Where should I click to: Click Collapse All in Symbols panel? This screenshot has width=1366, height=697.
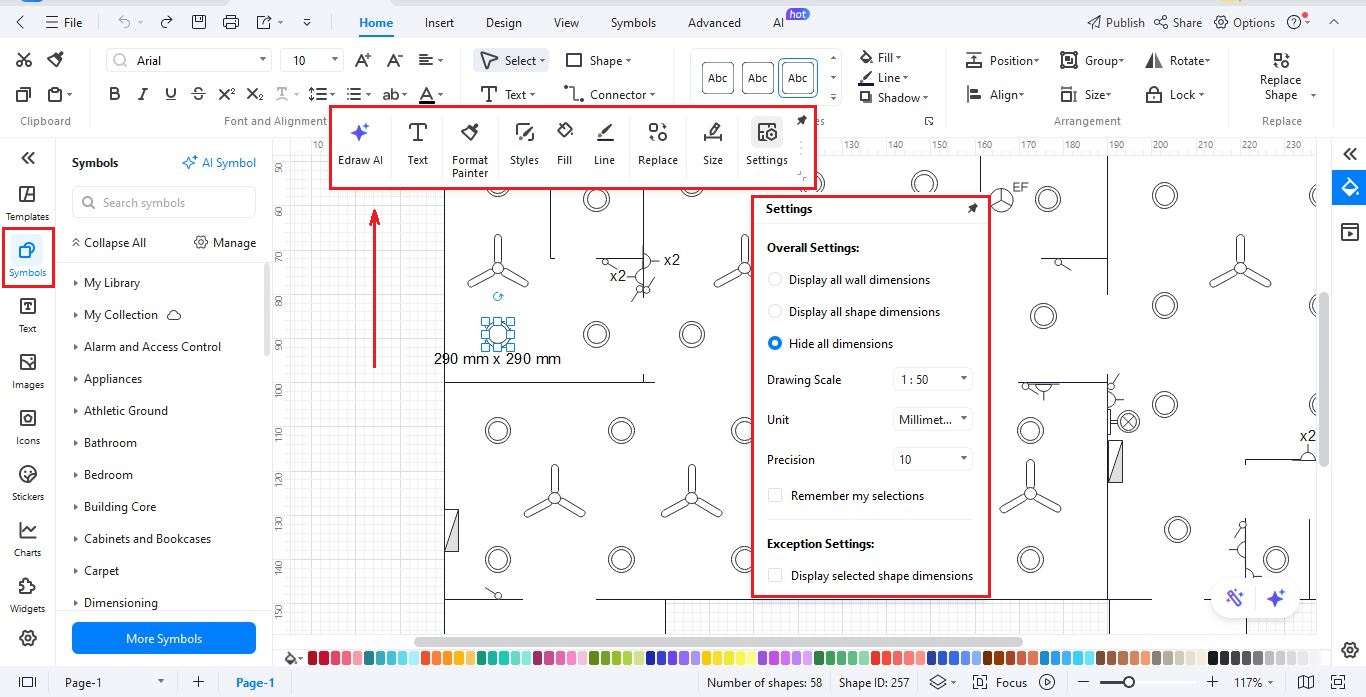click(x=109, y=242)
